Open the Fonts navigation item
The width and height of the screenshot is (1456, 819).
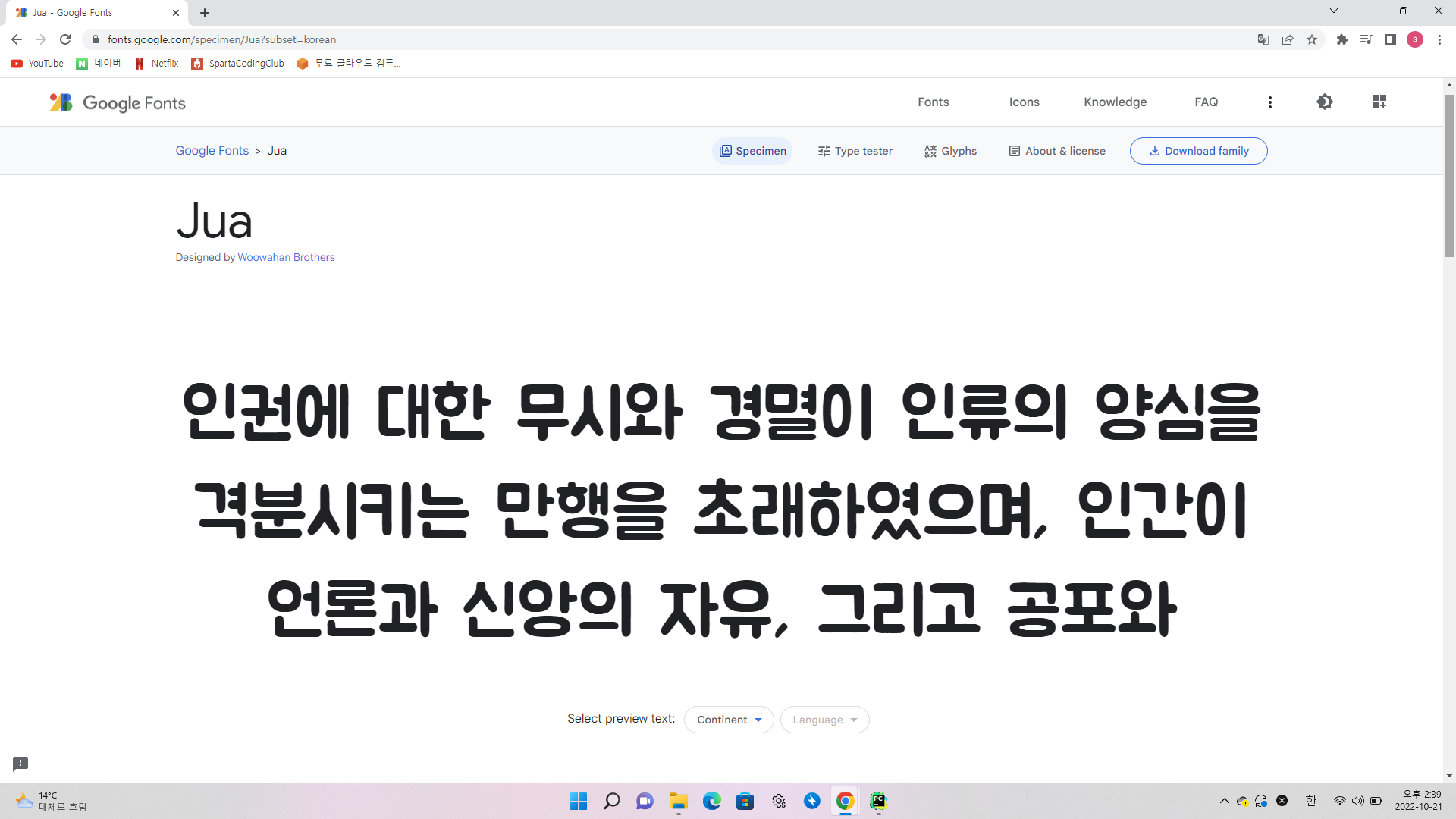(933, 102)
